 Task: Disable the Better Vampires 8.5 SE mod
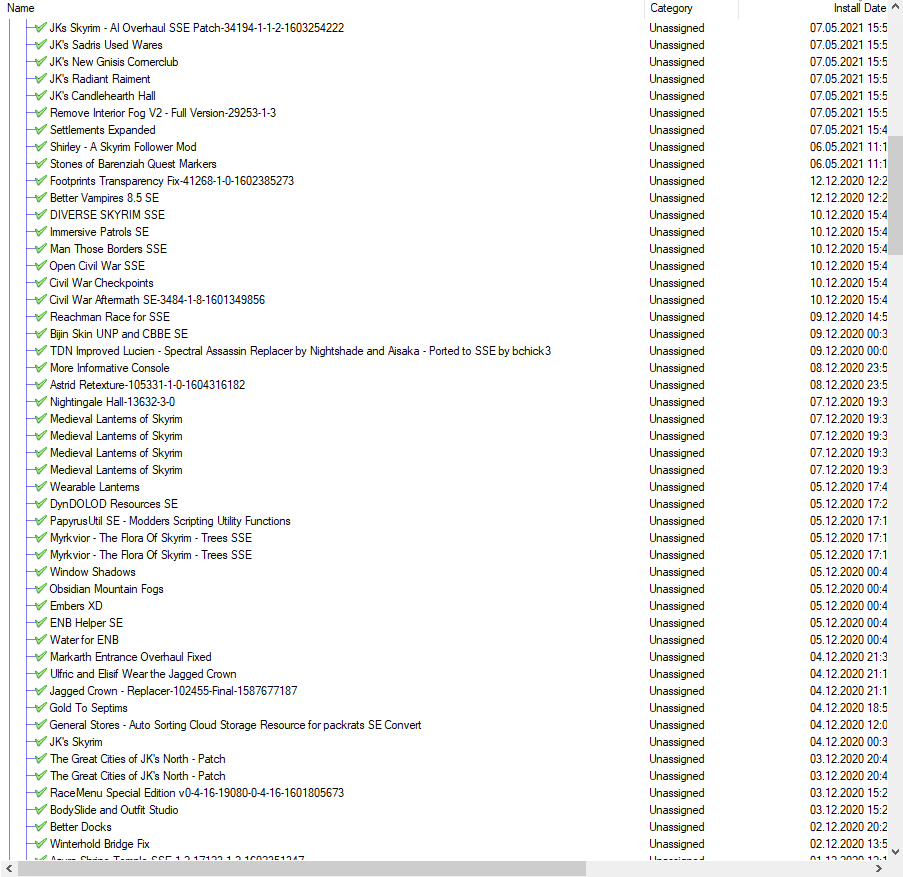pos(40,198)
